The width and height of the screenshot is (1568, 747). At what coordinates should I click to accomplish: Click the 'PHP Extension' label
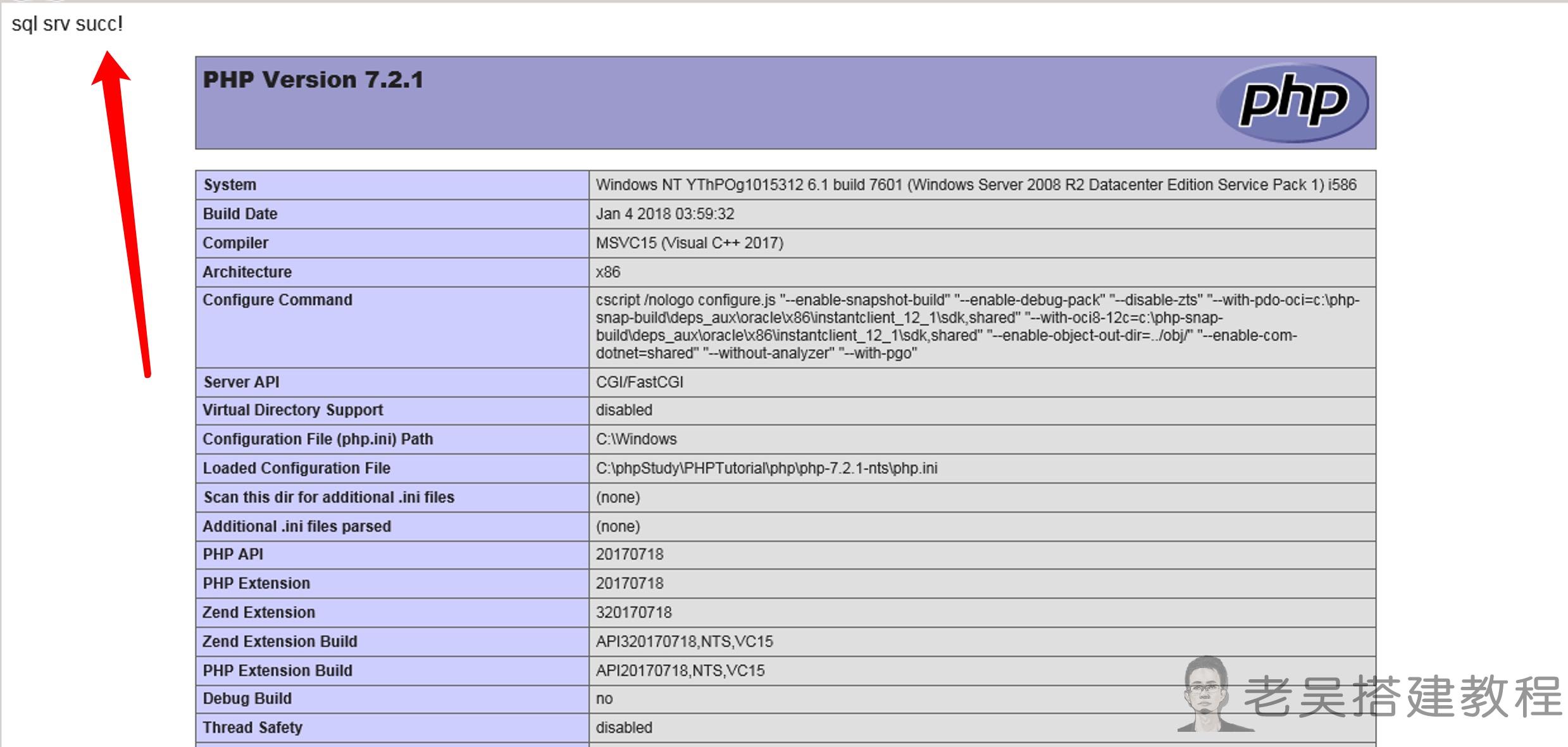click(256, 584)
